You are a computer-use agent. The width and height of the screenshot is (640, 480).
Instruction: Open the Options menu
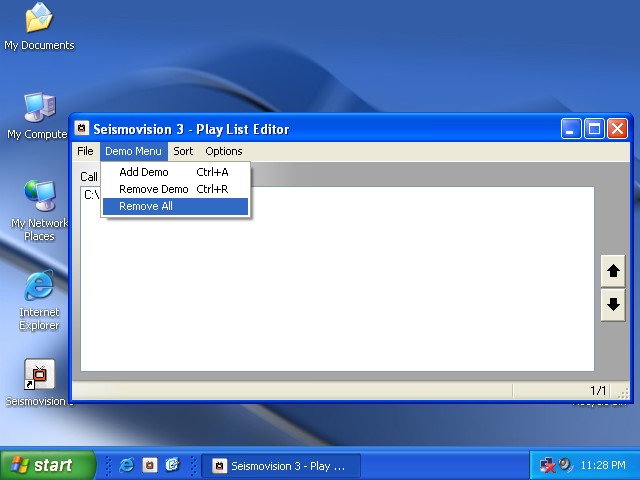pos(224,151)
